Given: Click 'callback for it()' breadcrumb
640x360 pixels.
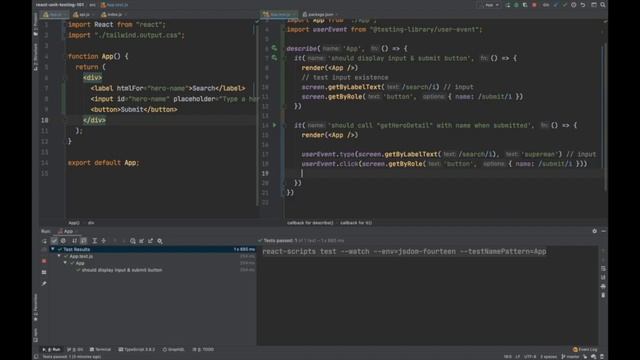Looking at the screenshot, I should click(356, 223).
